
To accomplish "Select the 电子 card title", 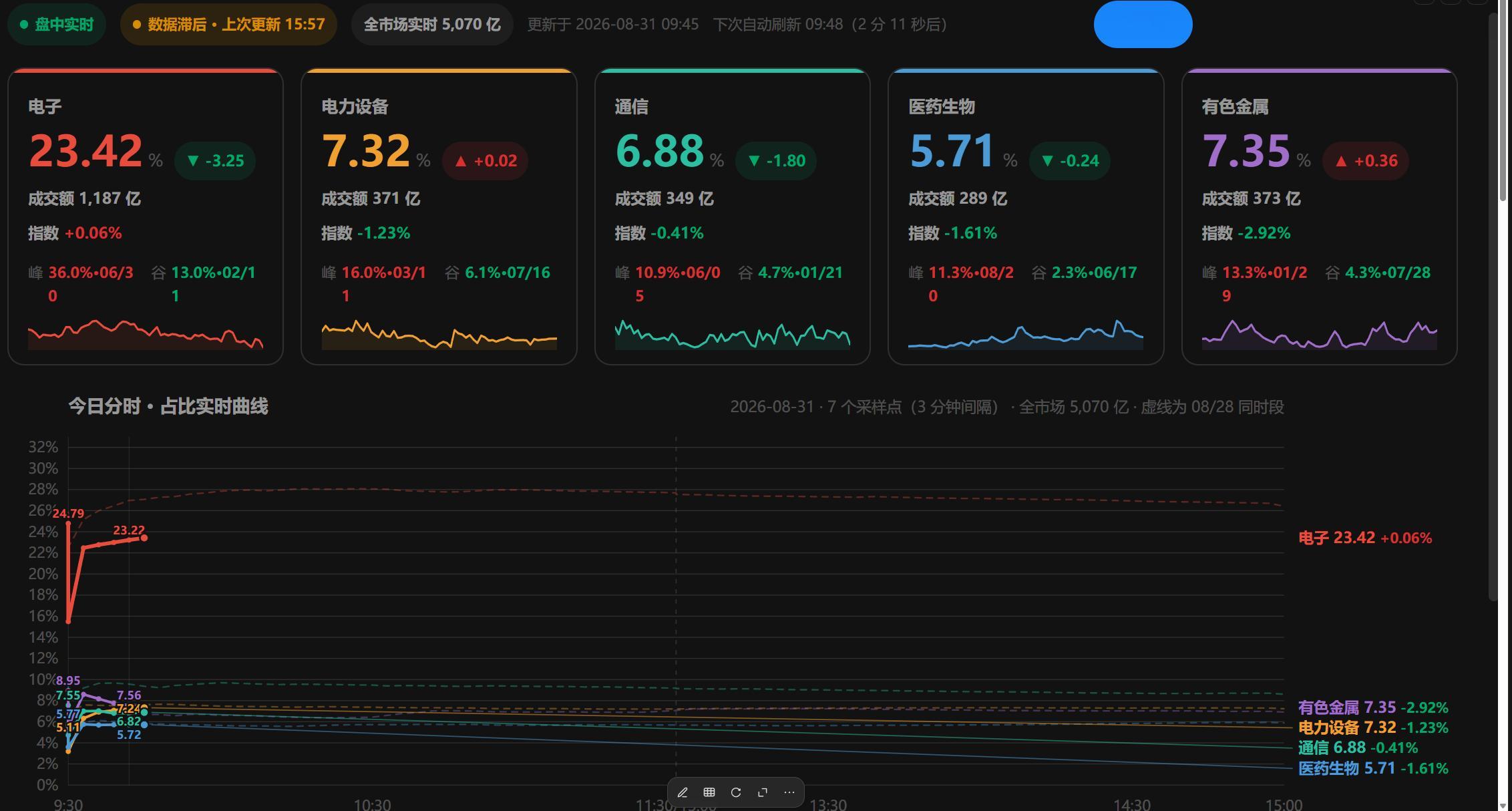I will pyautogui.click(x=45, y=107).
